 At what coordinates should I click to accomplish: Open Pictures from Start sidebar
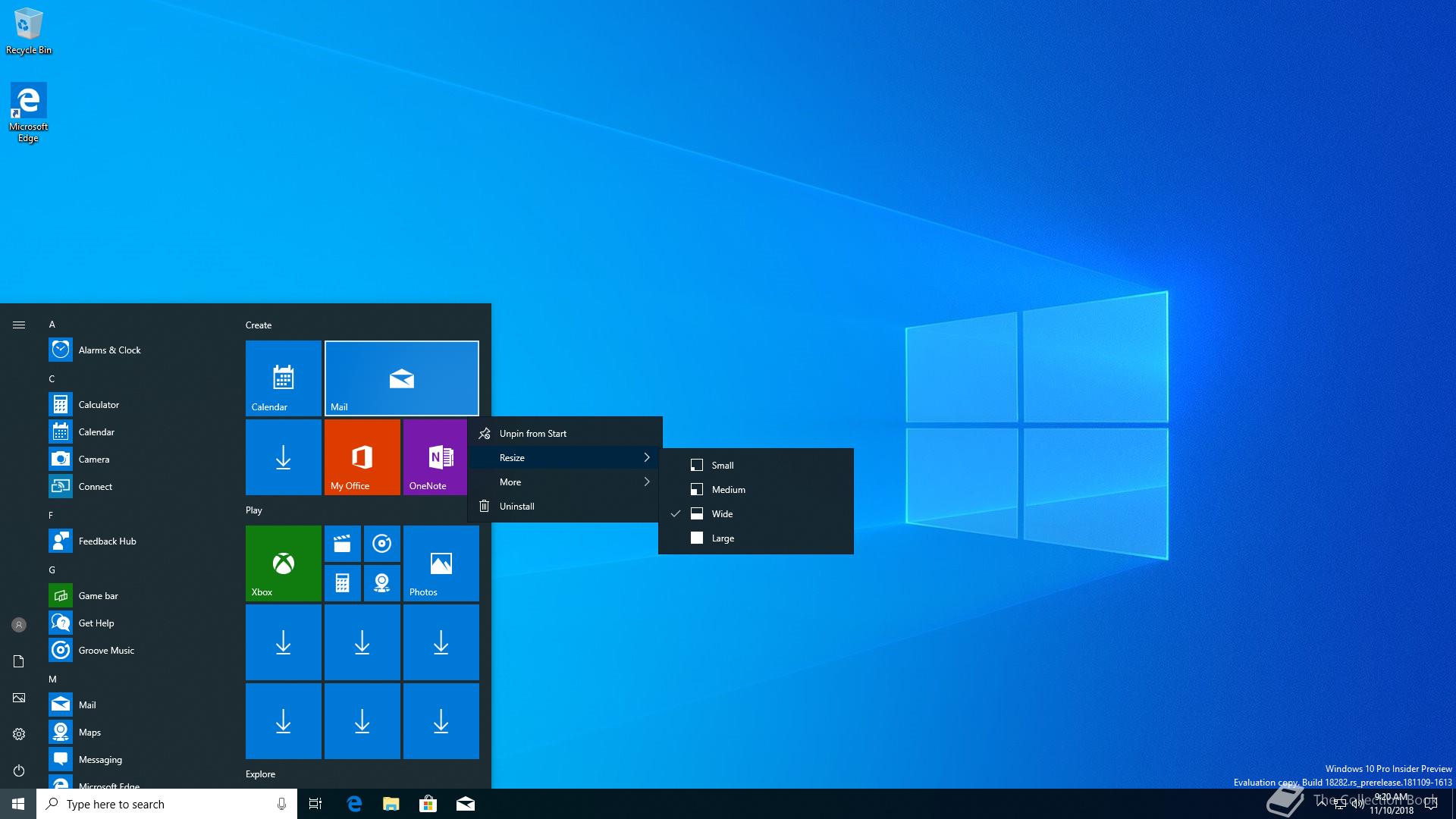[19, 698]
